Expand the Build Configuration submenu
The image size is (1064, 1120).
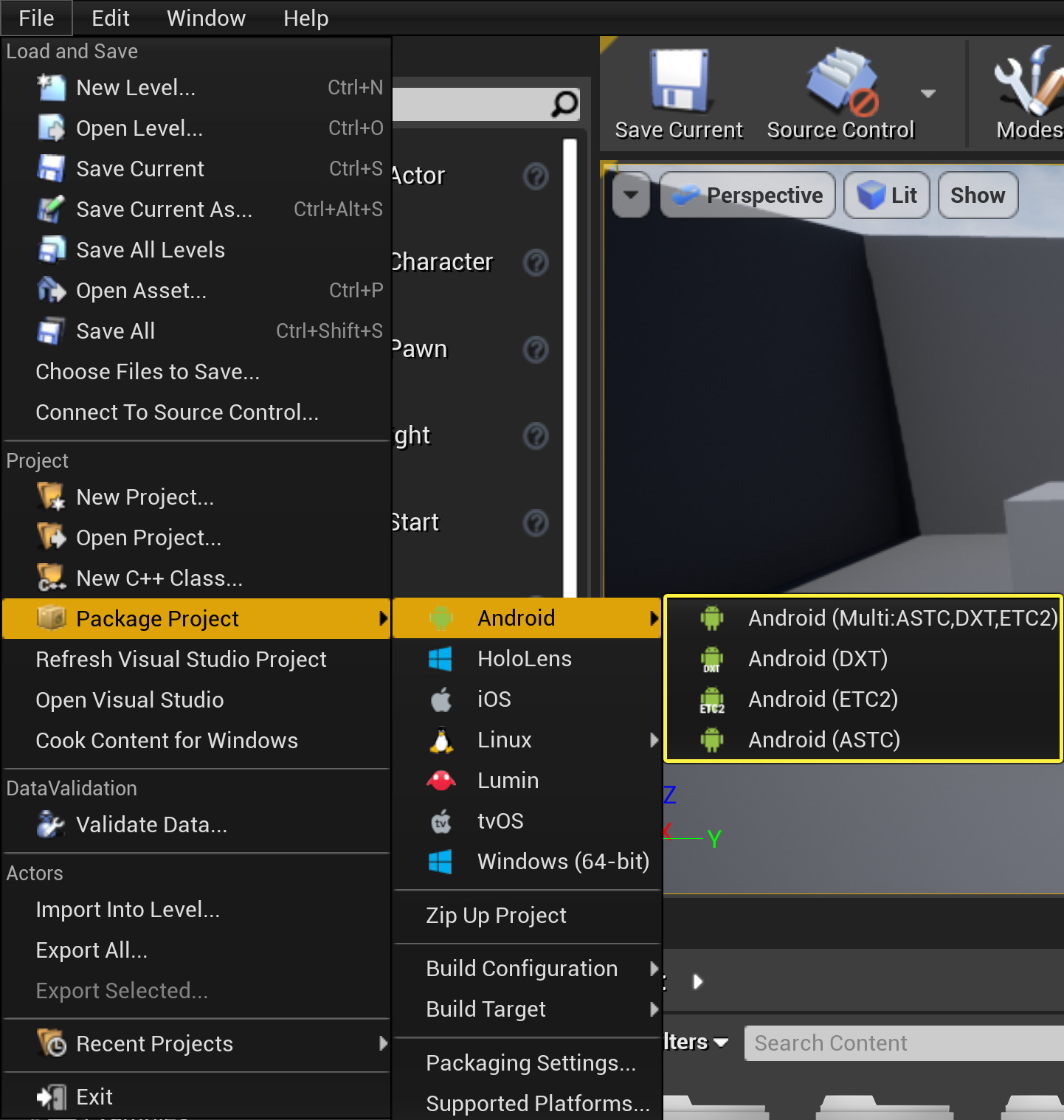pyautogui.click(x=521, y=968)
